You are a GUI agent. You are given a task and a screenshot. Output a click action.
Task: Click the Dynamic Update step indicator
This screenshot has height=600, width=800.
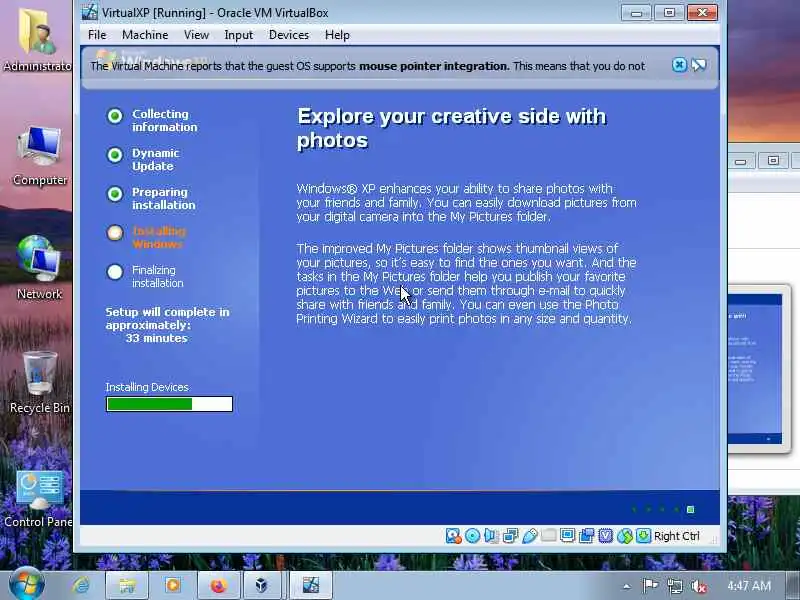(x=115, y=155)
